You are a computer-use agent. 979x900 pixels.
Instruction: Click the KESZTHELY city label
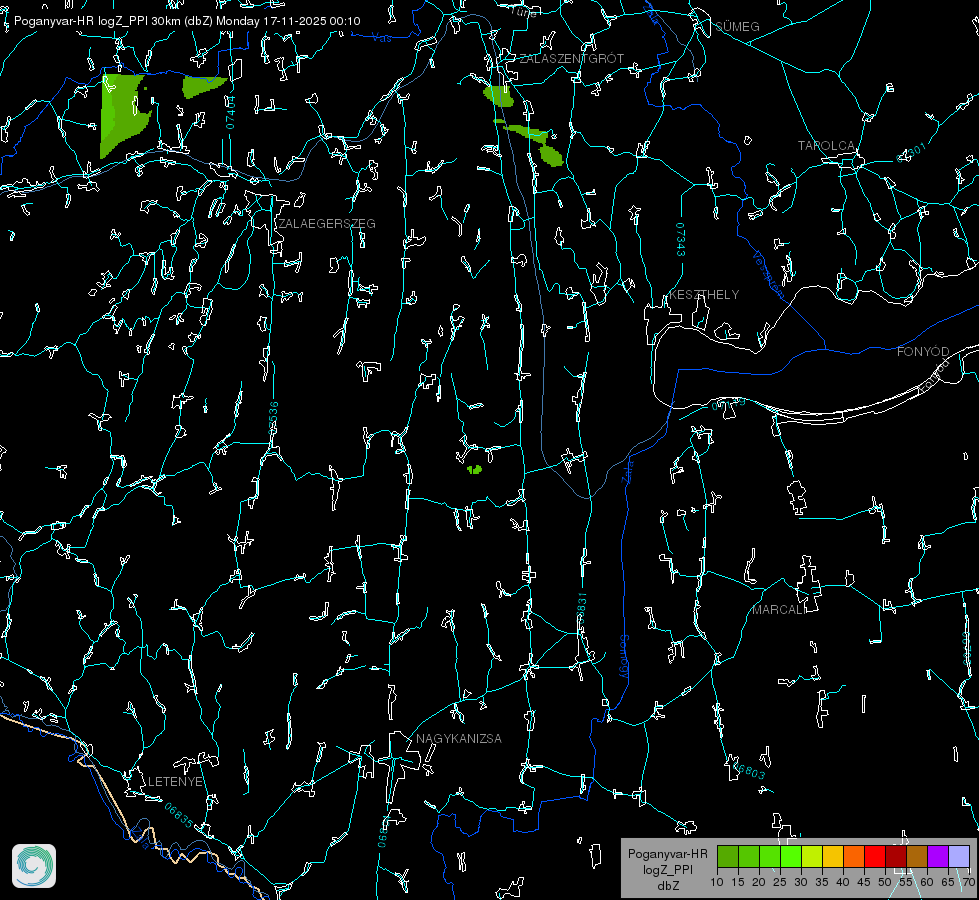pyautogui.click(x=704, y=294)
